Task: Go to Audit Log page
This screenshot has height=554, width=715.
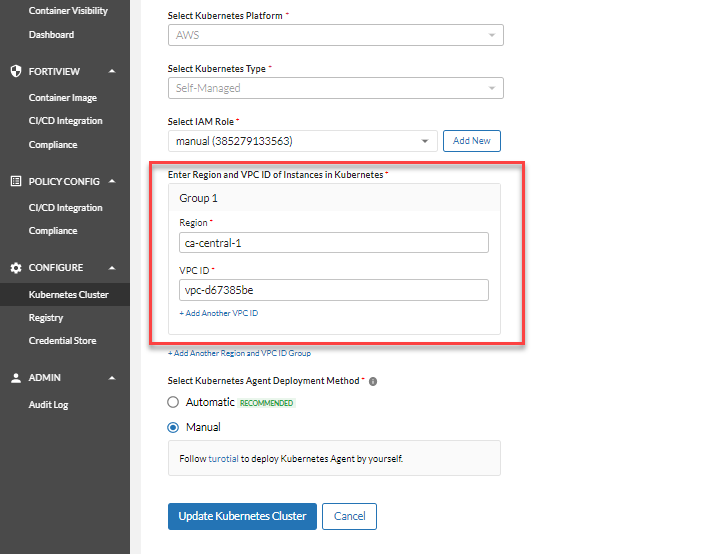Action: [x=48, y=405]
